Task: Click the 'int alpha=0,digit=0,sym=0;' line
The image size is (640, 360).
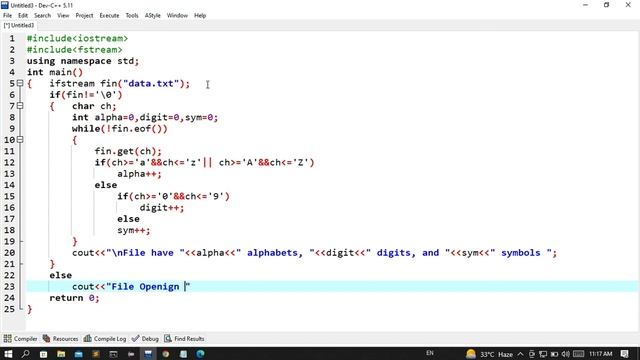Action: click(145, 118)
